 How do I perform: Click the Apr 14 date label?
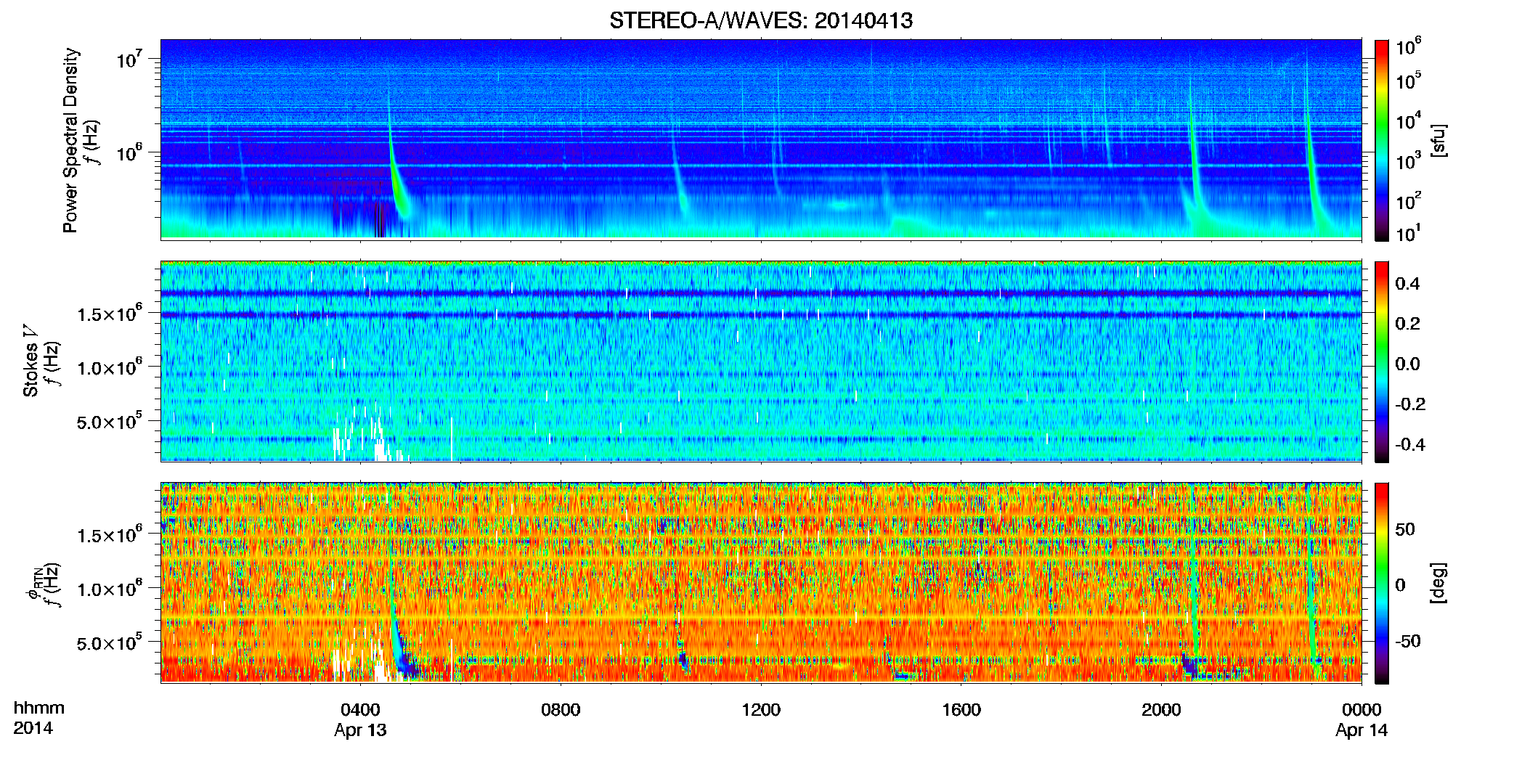click(x=1362, y=730)
